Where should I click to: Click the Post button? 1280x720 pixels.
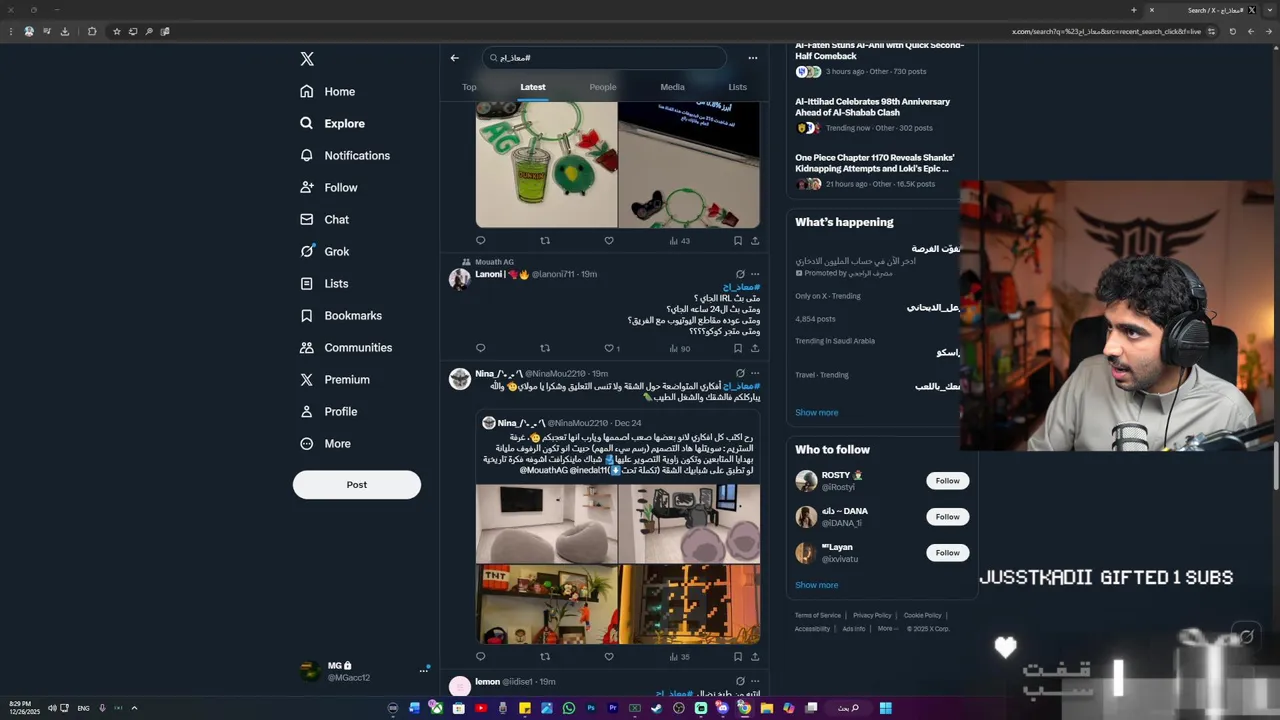click(357, 484)
